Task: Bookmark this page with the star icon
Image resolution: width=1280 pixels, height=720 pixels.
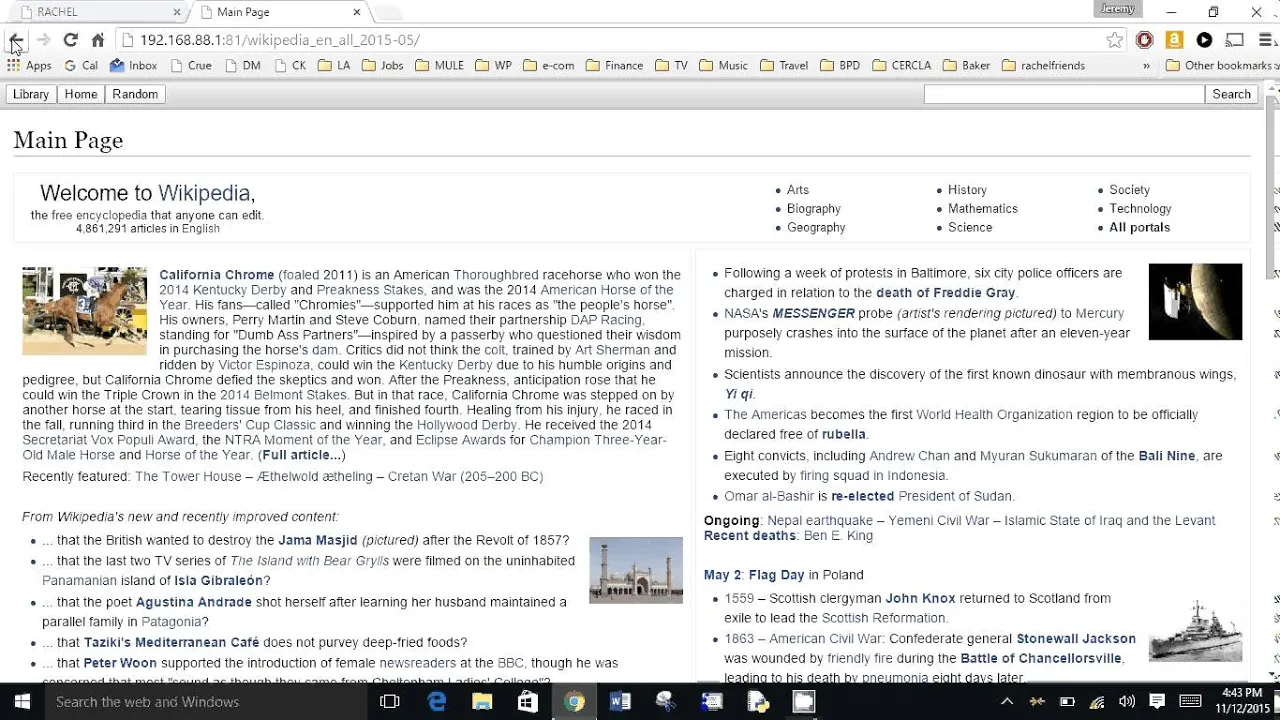Action: point(1114,40)
